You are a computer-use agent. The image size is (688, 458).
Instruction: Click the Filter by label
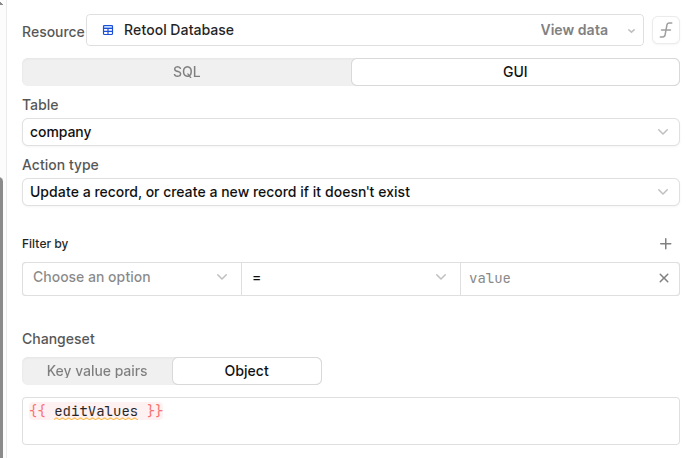pyautogui.click(x=45, y=243)
